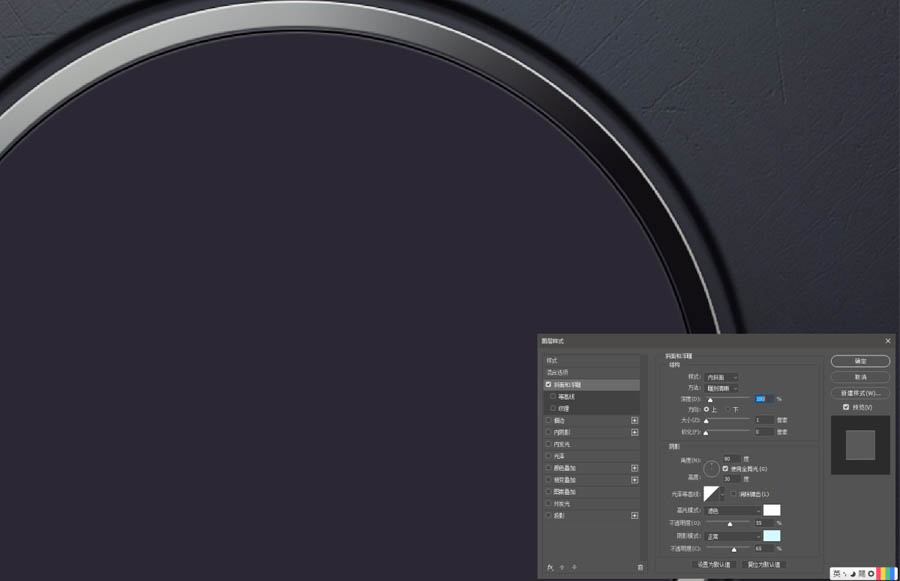Enable the Stroke (描边) effect checkbox
900x581 pixels.
click(548, 420)
